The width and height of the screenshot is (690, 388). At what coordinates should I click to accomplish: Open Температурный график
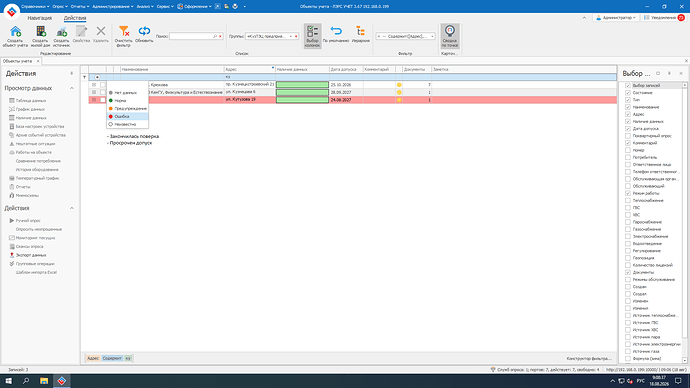click(x=37, y=178)
